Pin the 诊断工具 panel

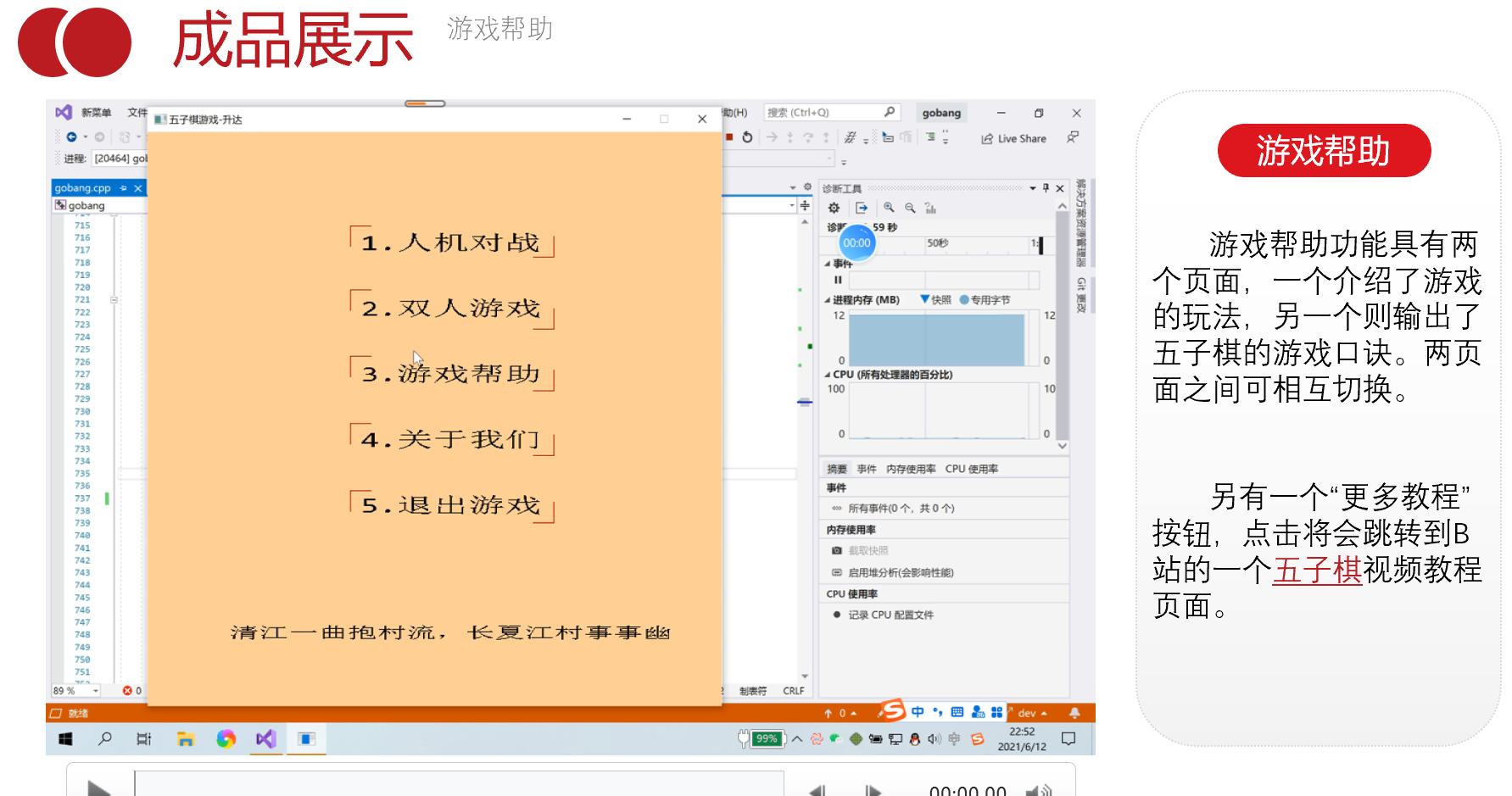(x=1046, y=187)
